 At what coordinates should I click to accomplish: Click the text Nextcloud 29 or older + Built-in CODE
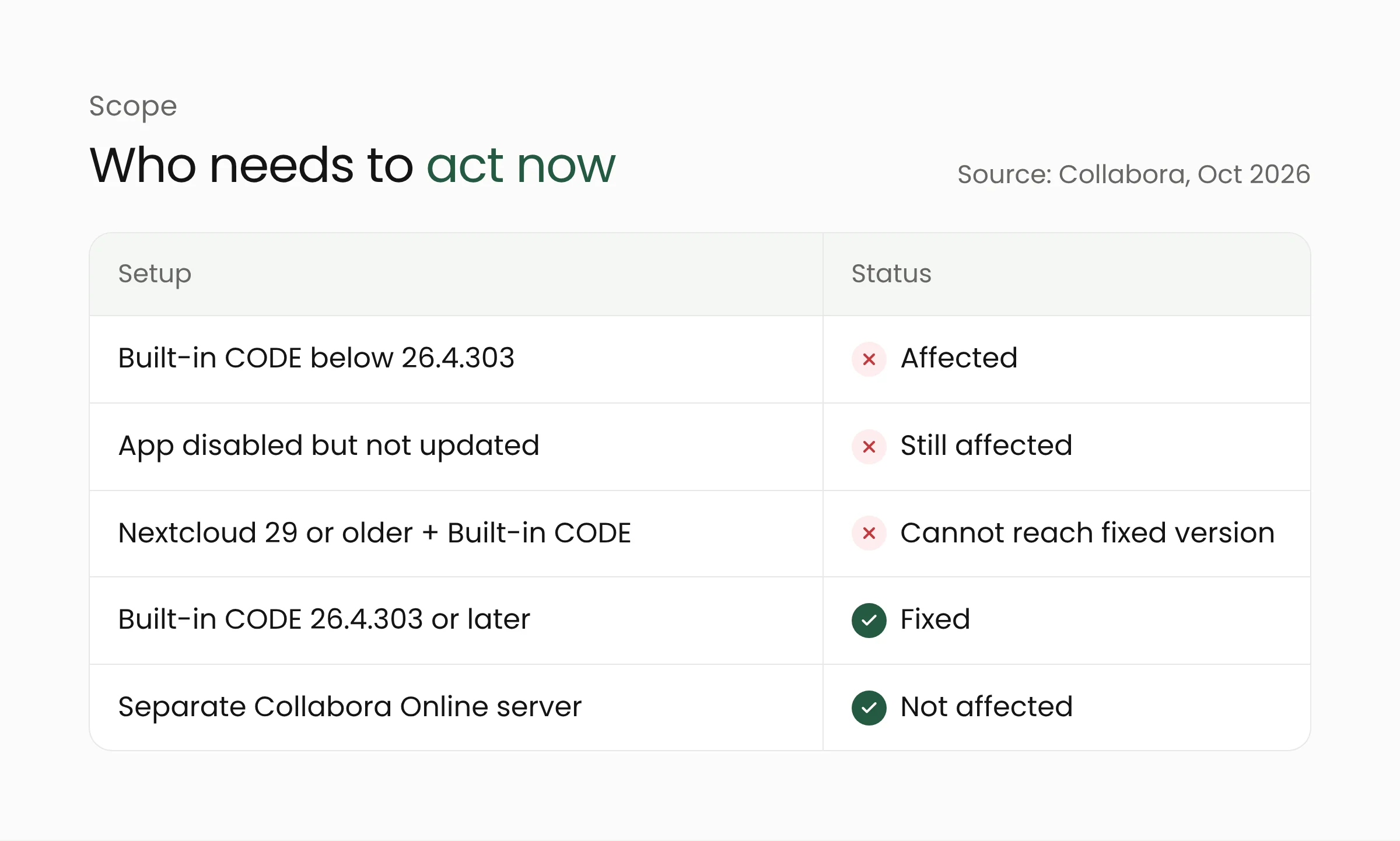click(374, 532)
